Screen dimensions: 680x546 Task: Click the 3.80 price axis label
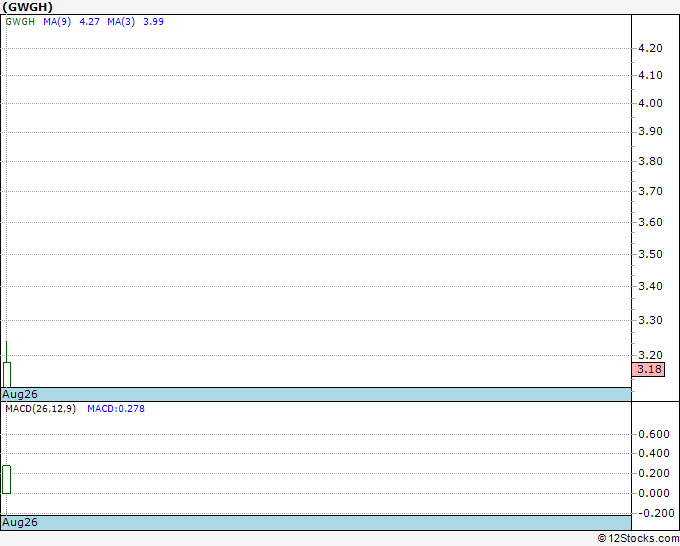click(x=651, y=161)
